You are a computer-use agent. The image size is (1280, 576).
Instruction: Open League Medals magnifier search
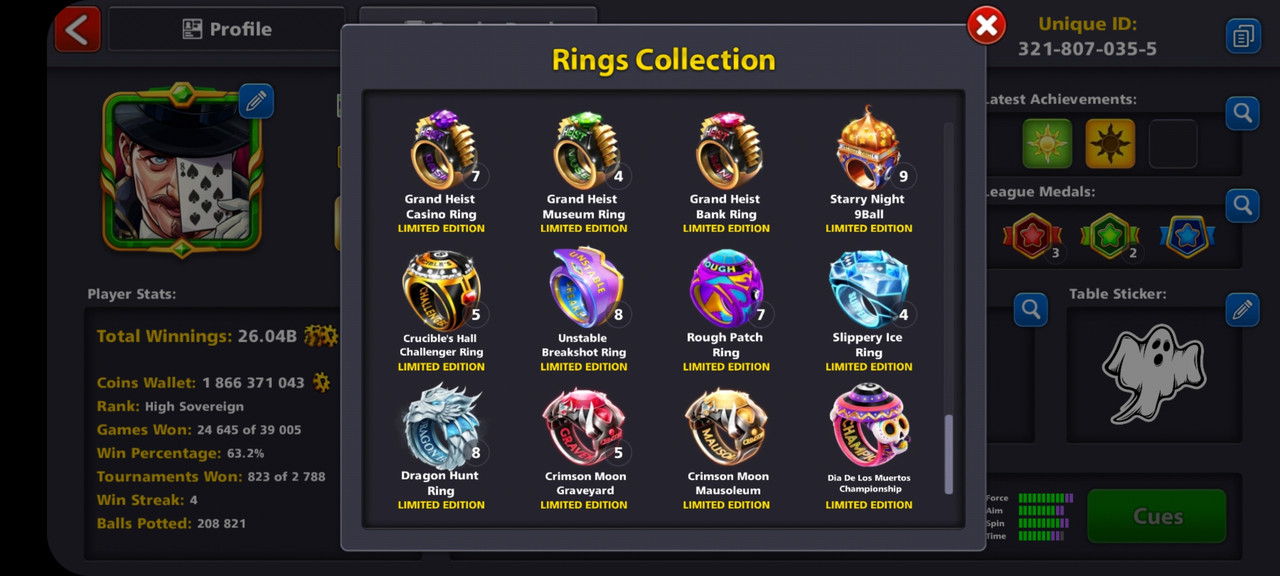1243,206
